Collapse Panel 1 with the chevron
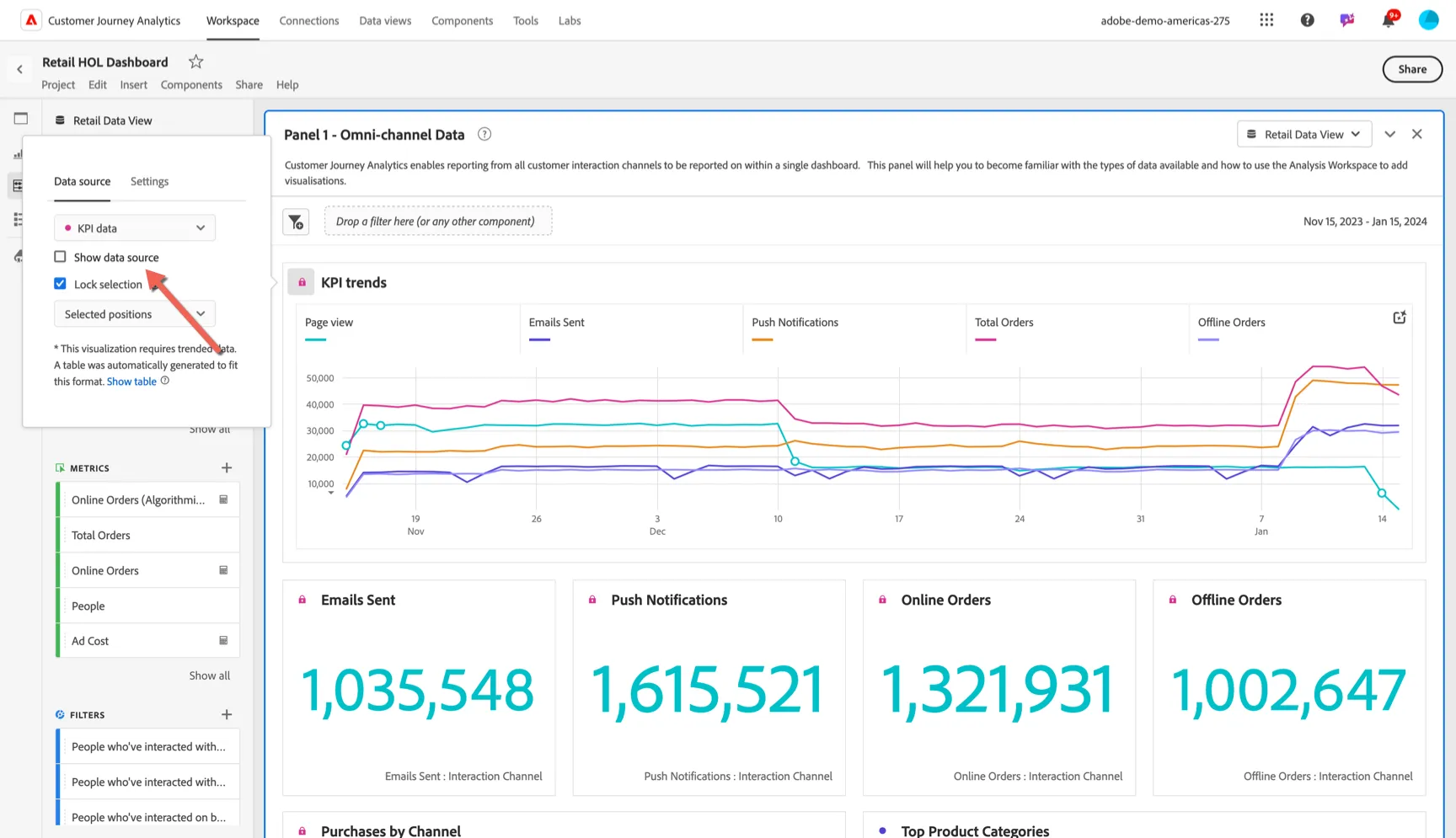 pos(1390,134)
